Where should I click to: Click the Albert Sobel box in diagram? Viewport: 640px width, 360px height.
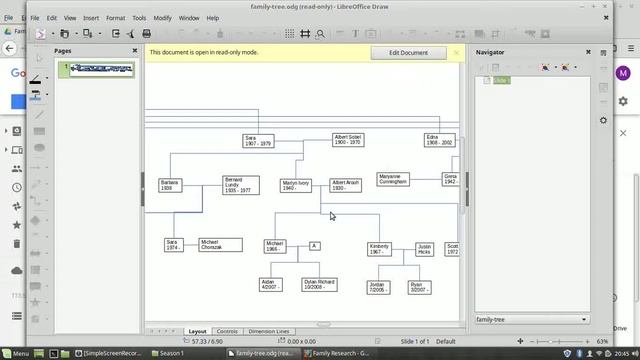348,140
